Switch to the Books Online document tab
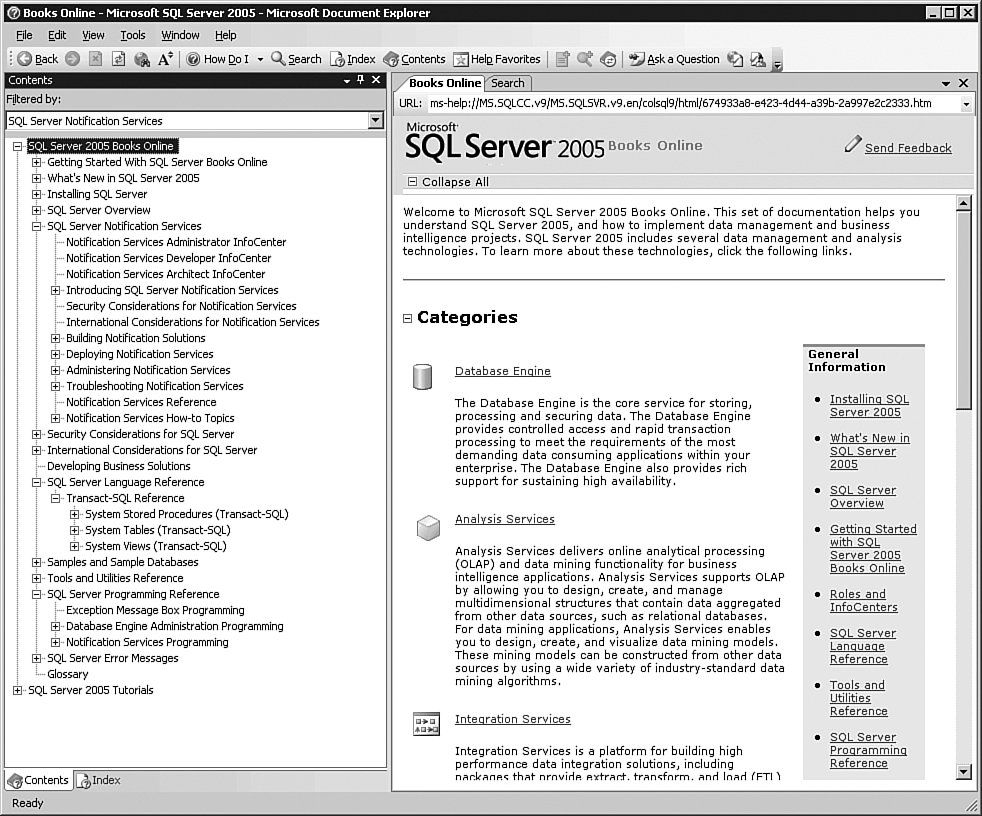Screen dimensions: 982x816 (444, 83)
